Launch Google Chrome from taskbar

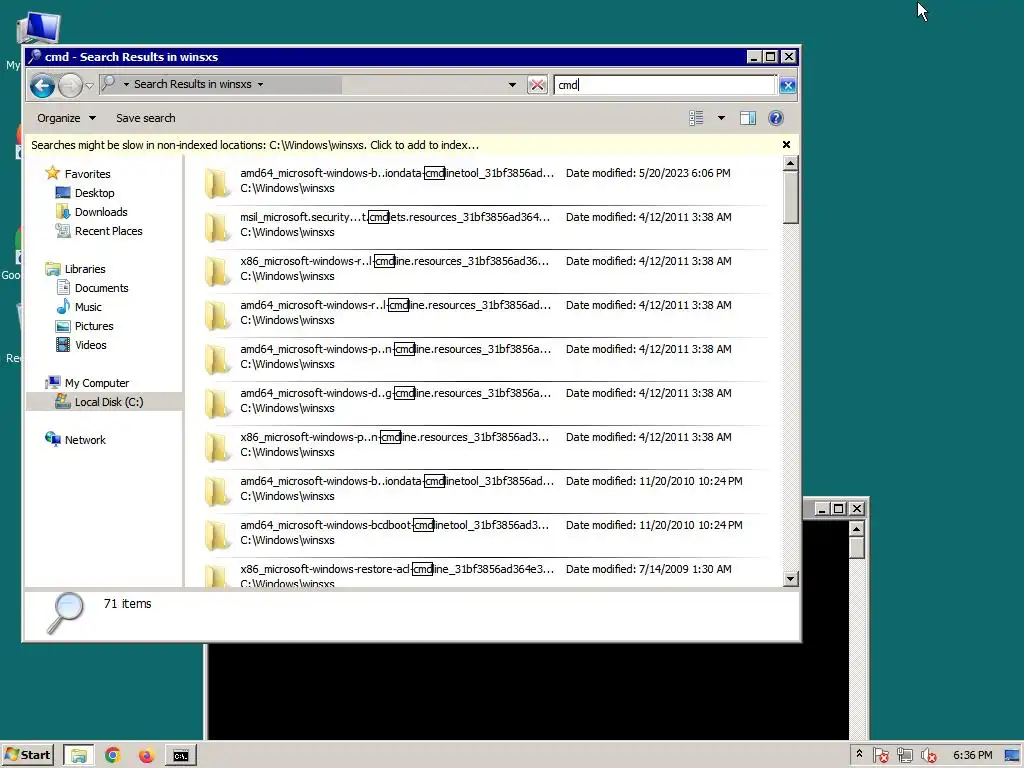pos(112,756)
